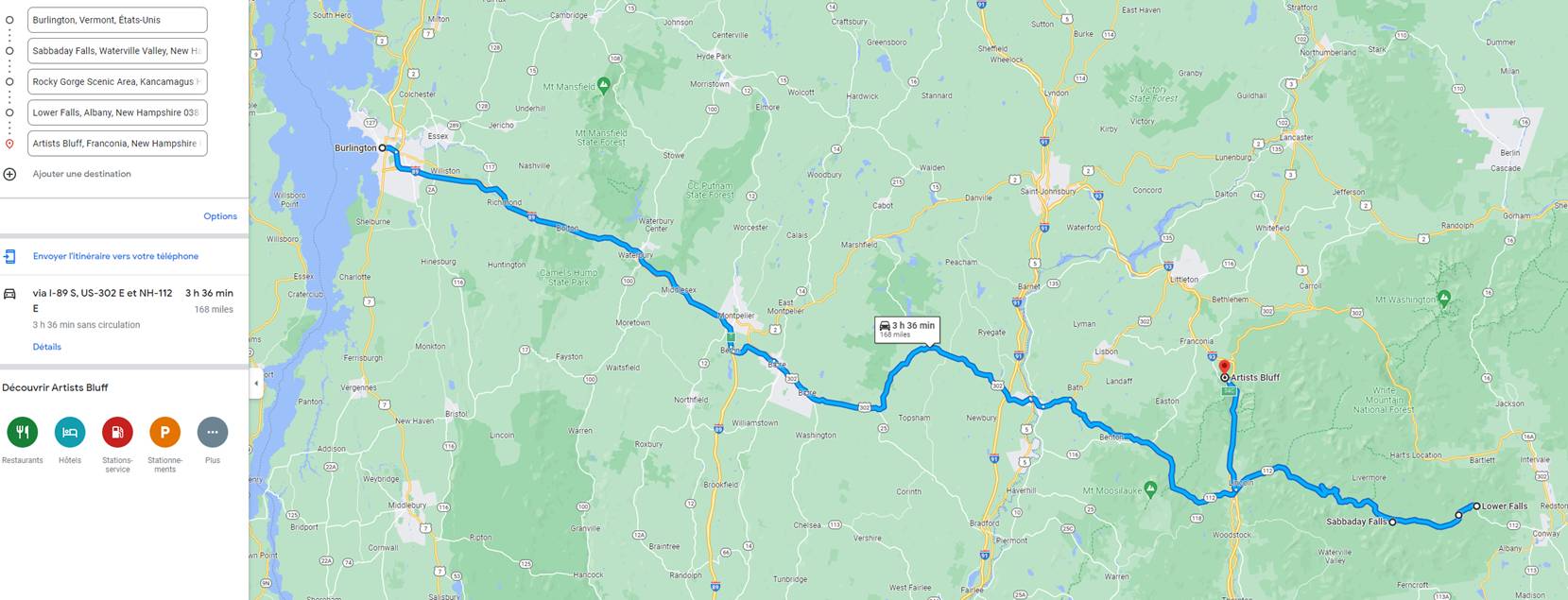This screenshot has width=1568, height=600.
Task: Edit the Artists Bluff, Franconia destination field
Action: pyautogui.click(x=117, y=144)
